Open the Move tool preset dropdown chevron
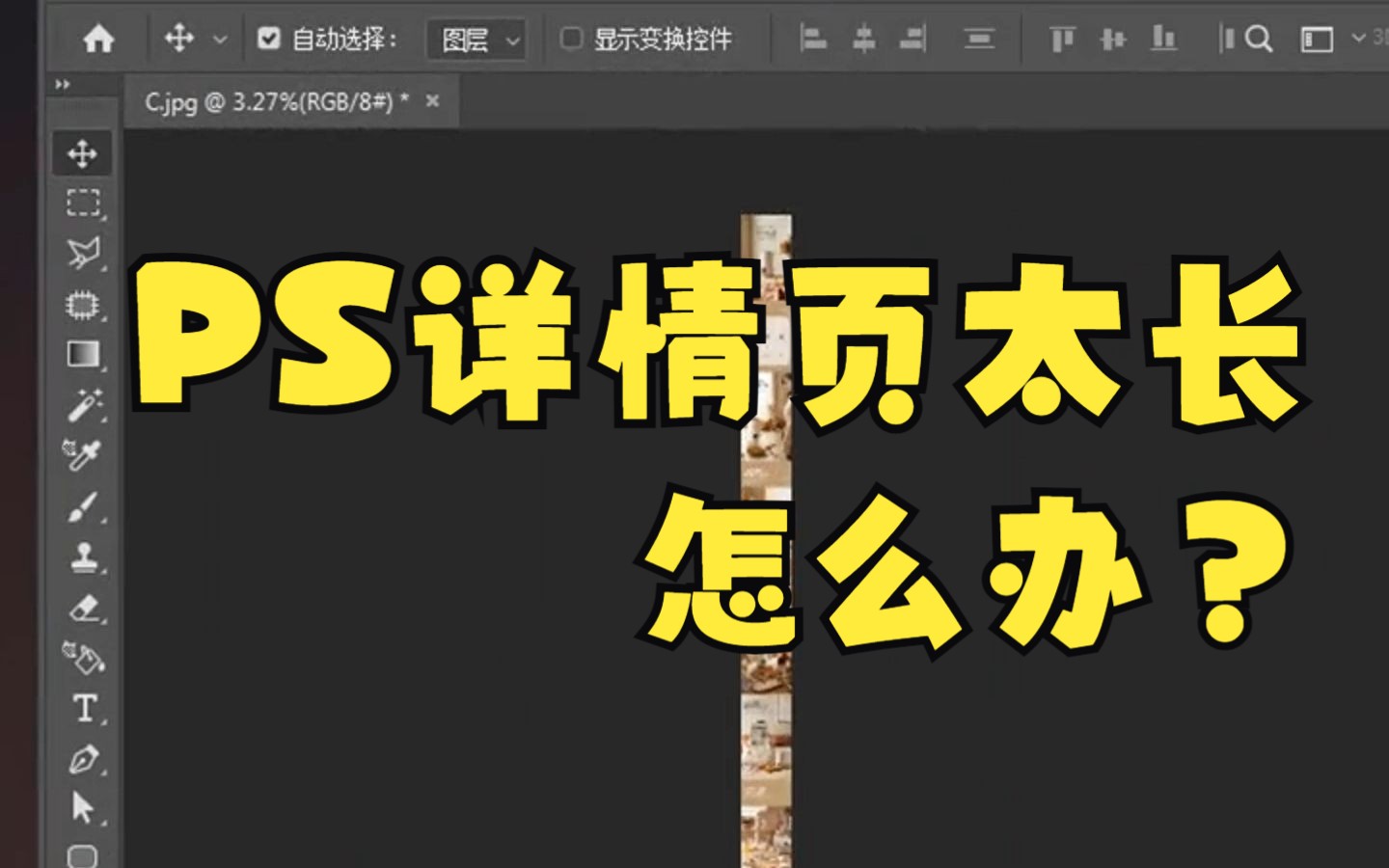This screenshot has width=1389, height=868. (x=220, y=39)
